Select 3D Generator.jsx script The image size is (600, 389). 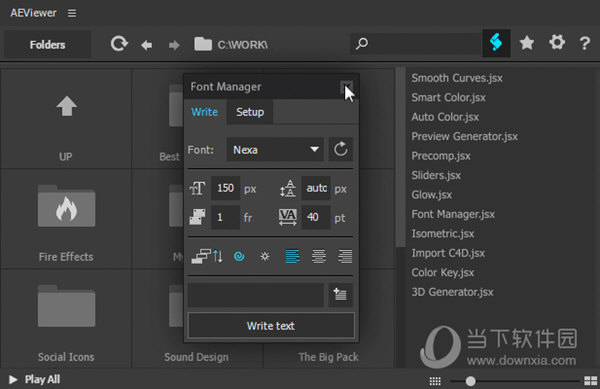point(452,292)
